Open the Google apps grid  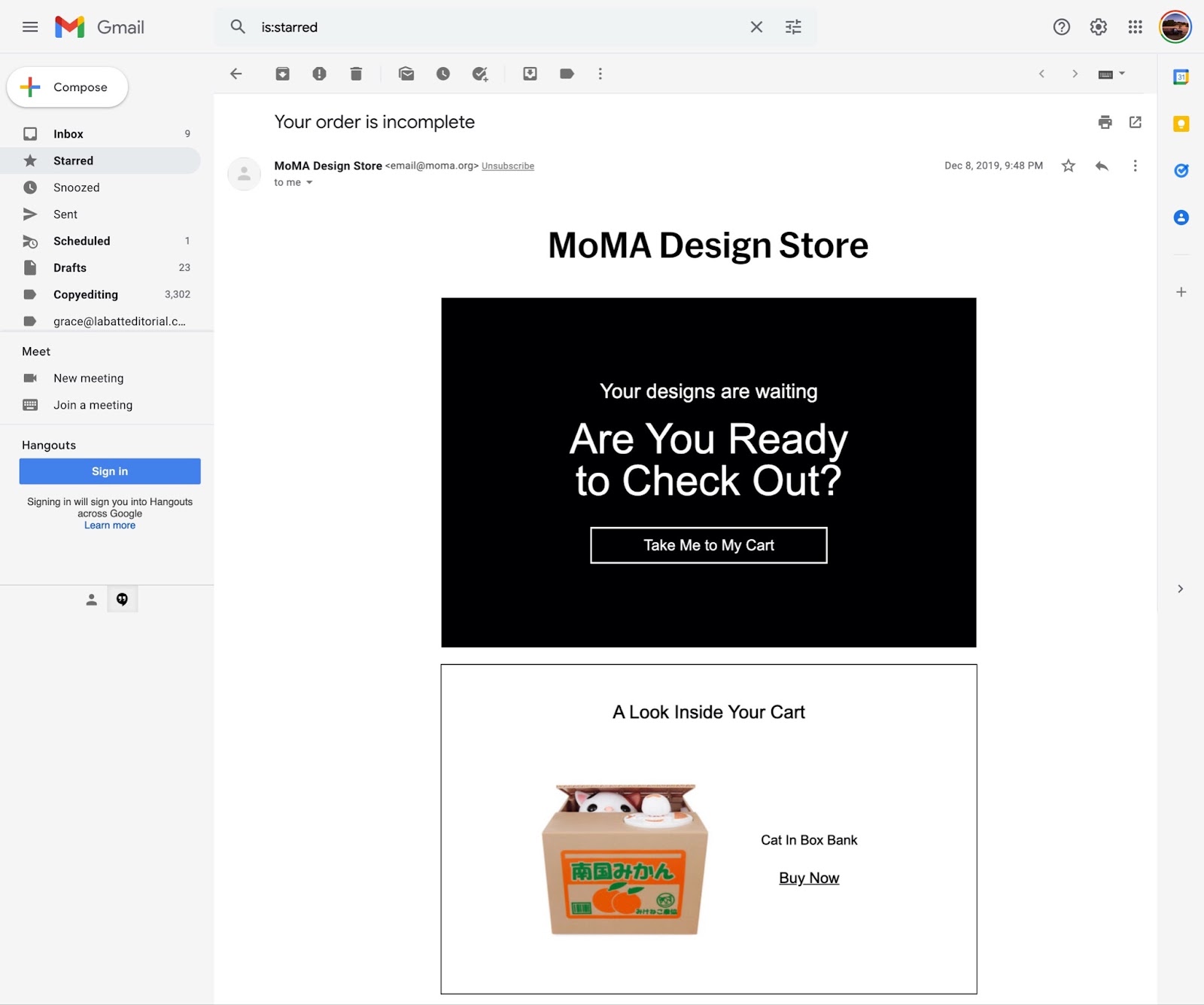[1135, 27]
